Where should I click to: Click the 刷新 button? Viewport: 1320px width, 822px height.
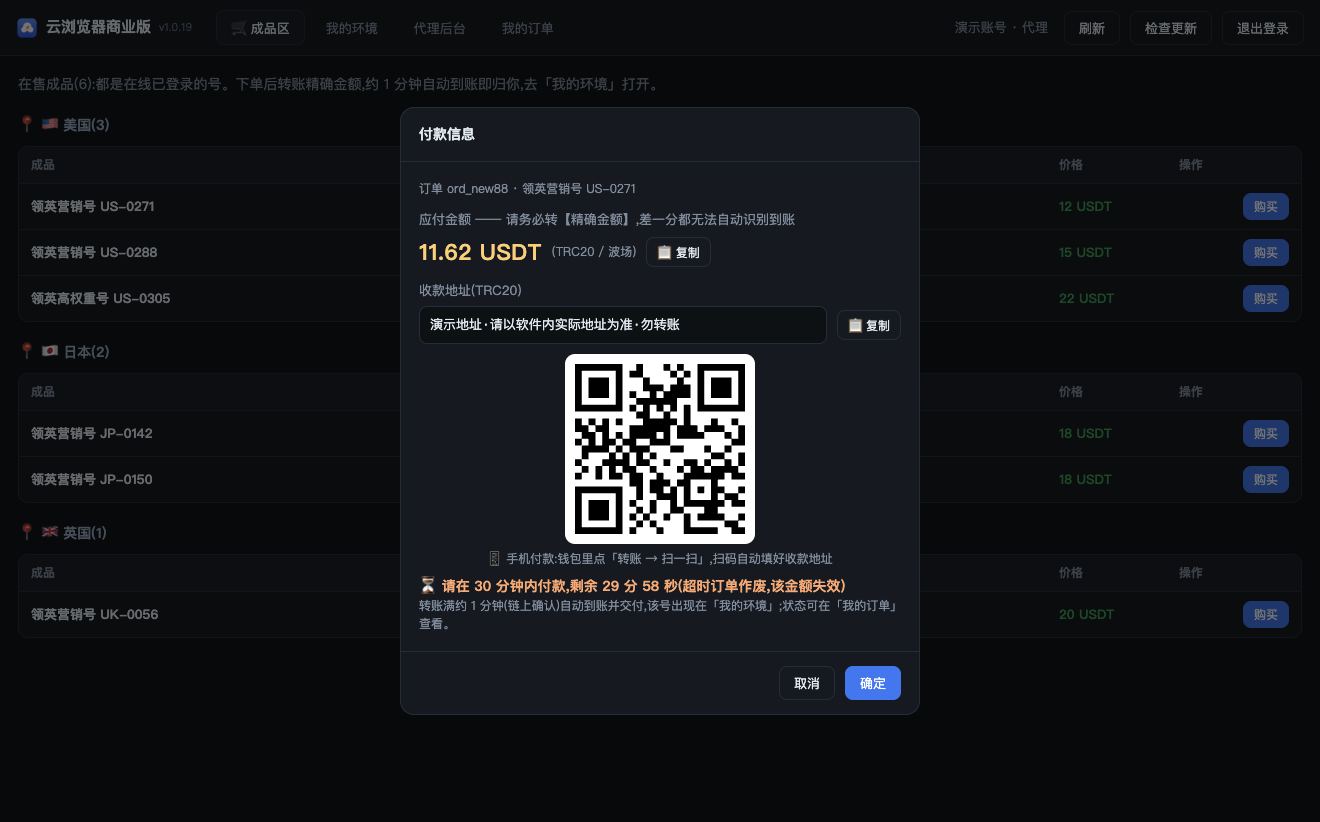[1092, 28]
